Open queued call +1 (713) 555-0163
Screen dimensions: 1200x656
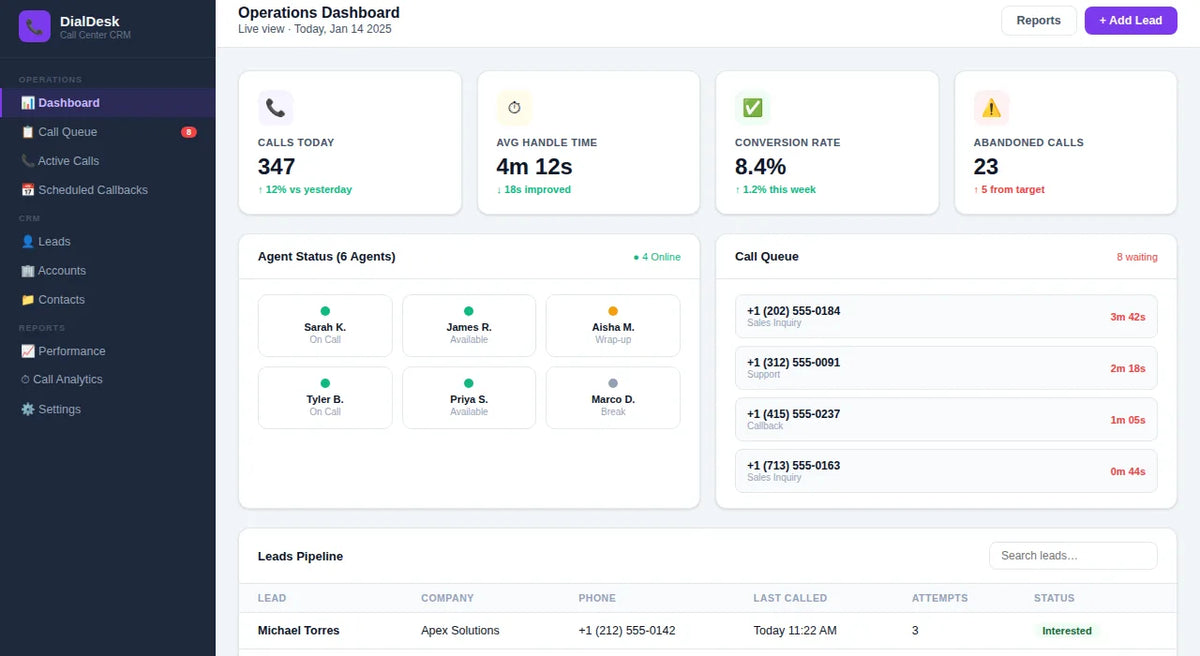946,471
